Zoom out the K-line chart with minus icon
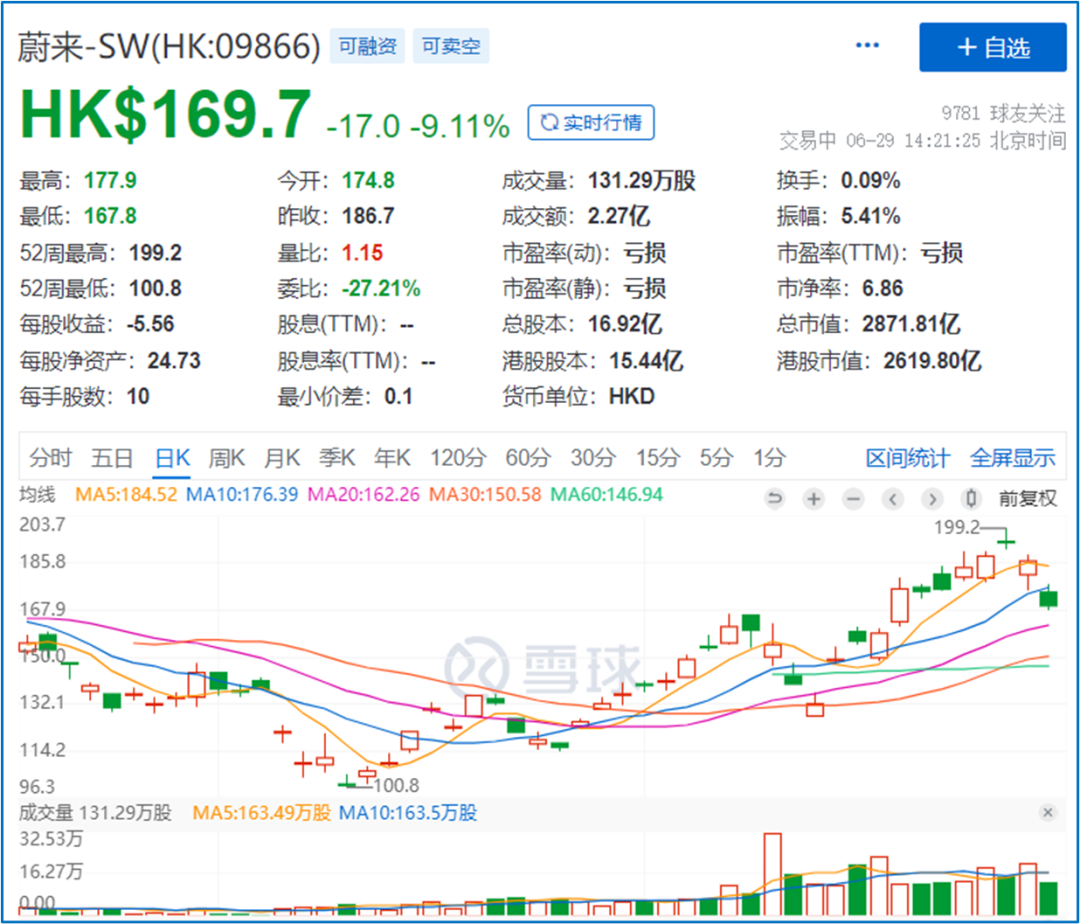Screen dimensions: 1080x924 853,499
